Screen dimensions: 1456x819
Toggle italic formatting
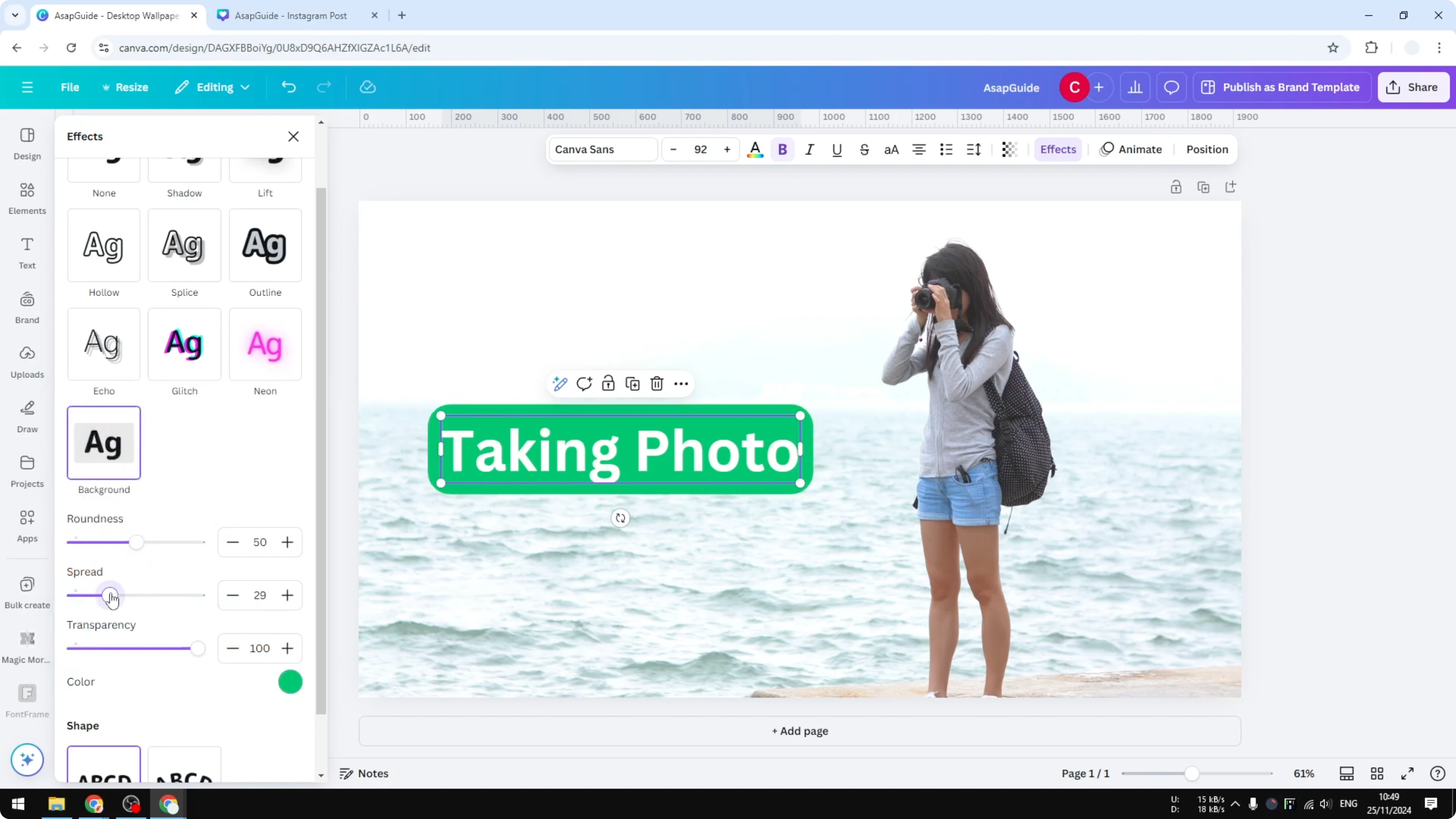[810, 149]
